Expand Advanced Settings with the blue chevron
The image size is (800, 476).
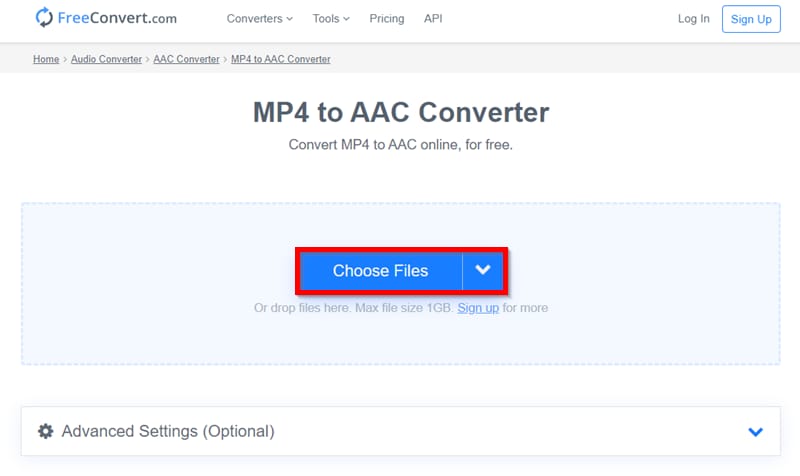pyautogui.click(x=756, y=432)
